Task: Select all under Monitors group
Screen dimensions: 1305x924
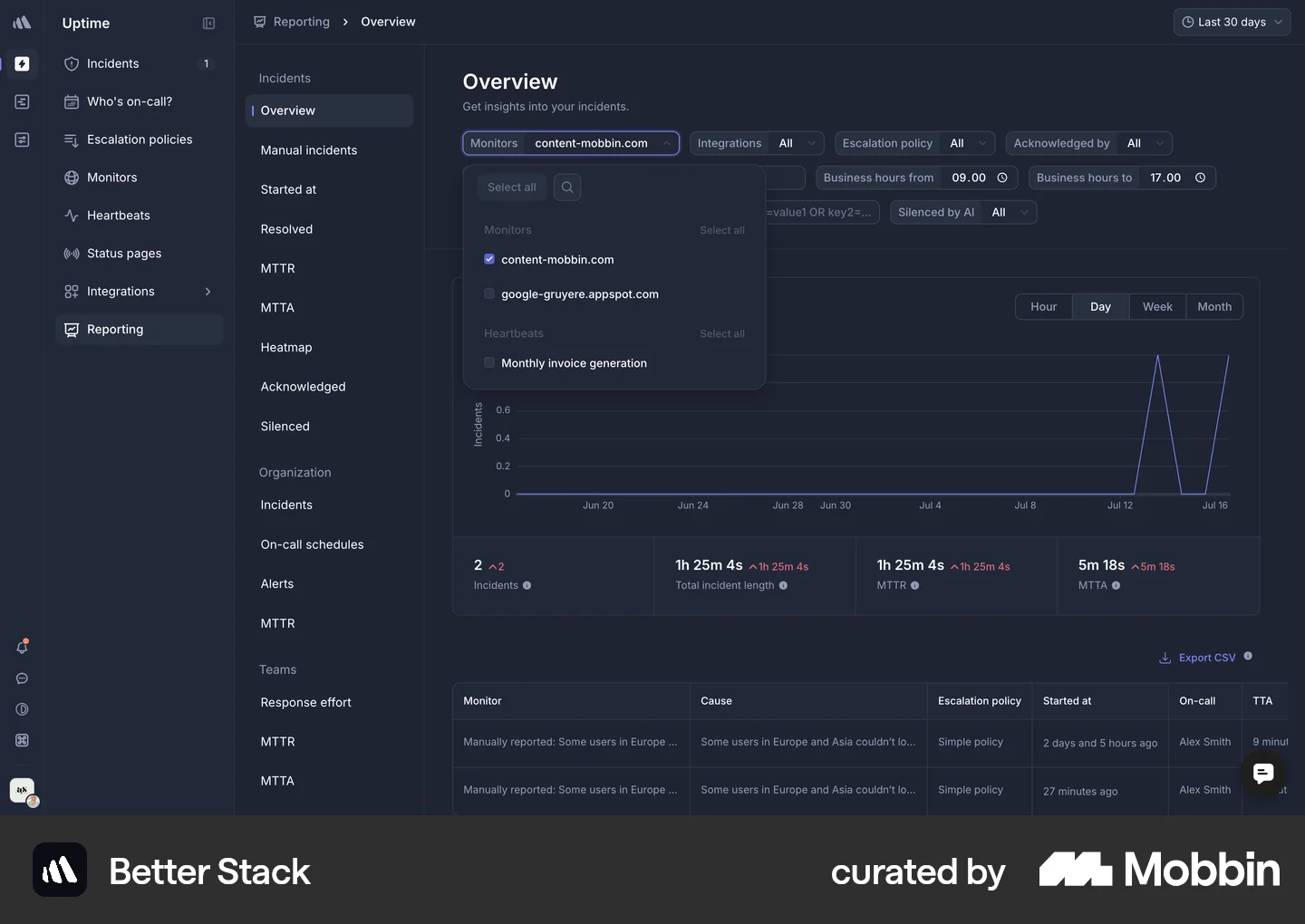Action: [x=722, y=230]
